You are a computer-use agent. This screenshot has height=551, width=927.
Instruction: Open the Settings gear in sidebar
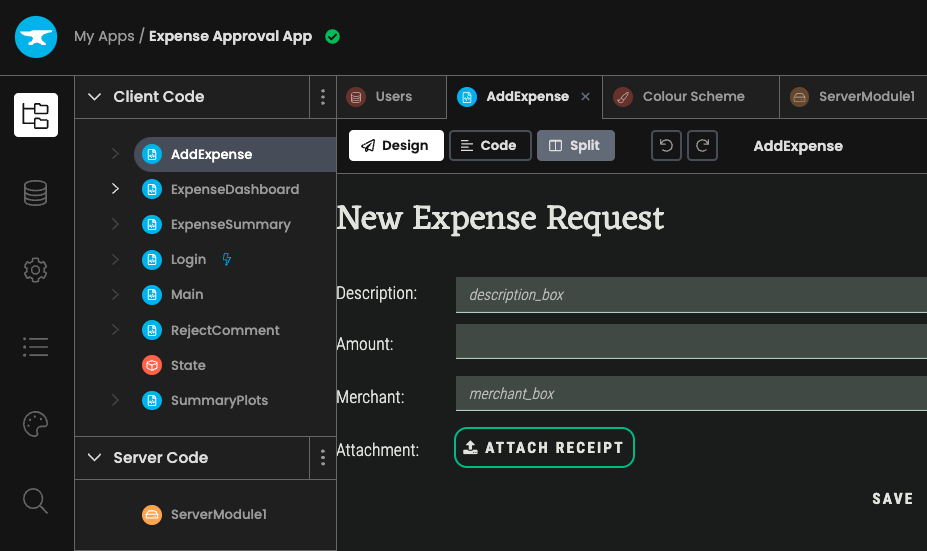(x=35, y=269)
